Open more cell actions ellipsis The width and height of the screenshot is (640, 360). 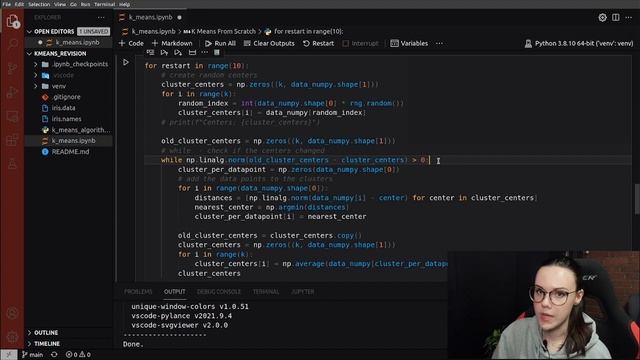(204, 52)
